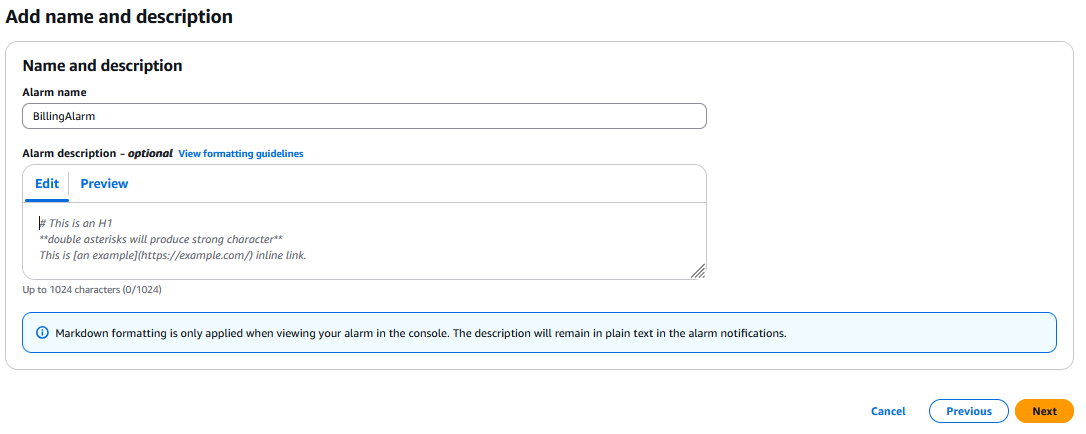Click the inline link example placeholder line
Screen dimensions: 1086x434
[173, 255]
